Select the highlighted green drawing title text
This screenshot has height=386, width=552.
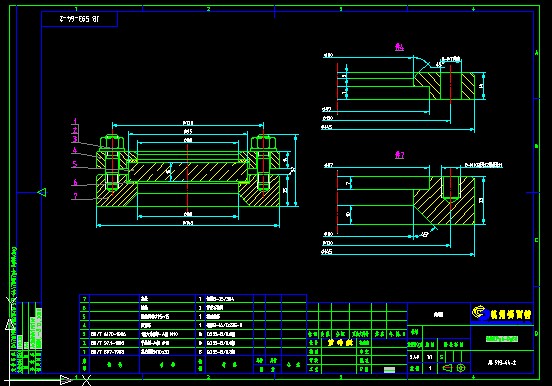point(502,339)
